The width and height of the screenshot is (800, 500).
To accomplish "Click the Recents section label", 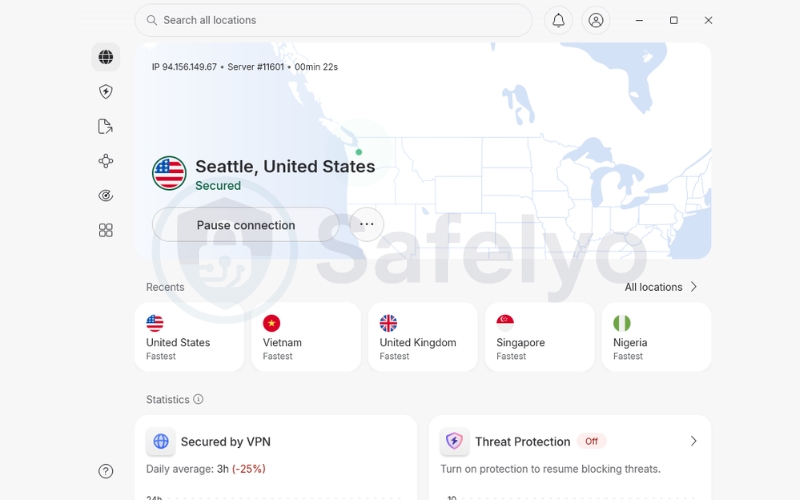I will tap(165, 287).
